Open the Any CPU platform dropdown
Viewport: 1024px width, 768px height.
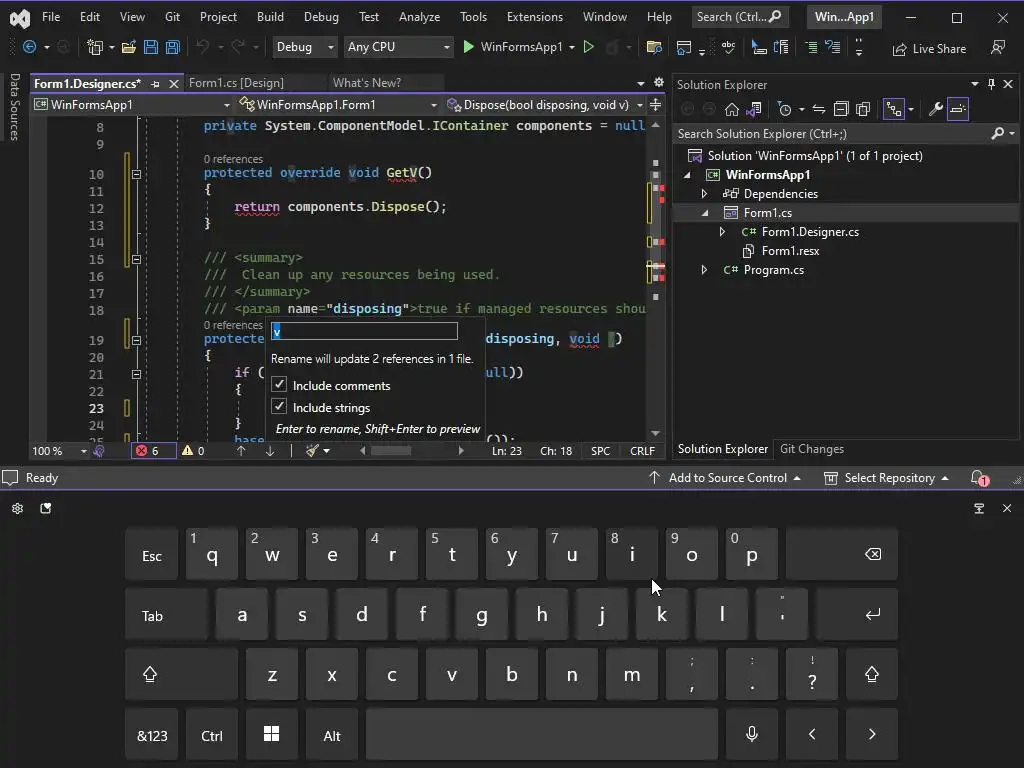(x=398, y=47)
